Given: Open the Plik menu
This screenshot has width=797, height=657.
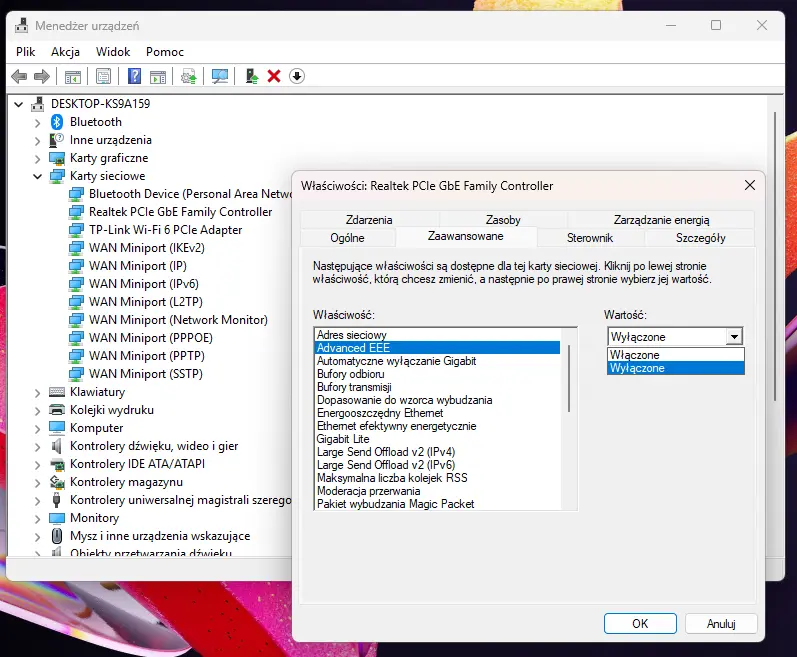Looking at the screenshot, I should 25,52.
